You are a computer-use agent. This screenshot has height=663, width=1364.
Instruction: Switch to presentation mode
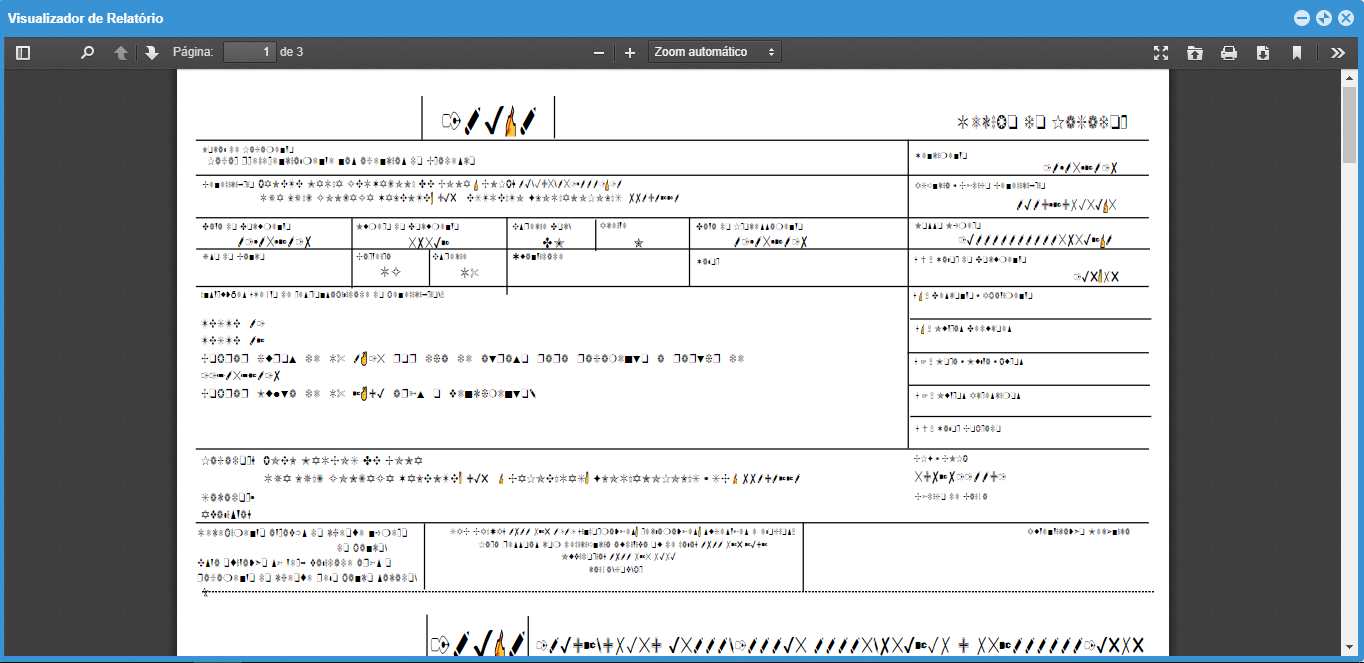click(1161, 53)
